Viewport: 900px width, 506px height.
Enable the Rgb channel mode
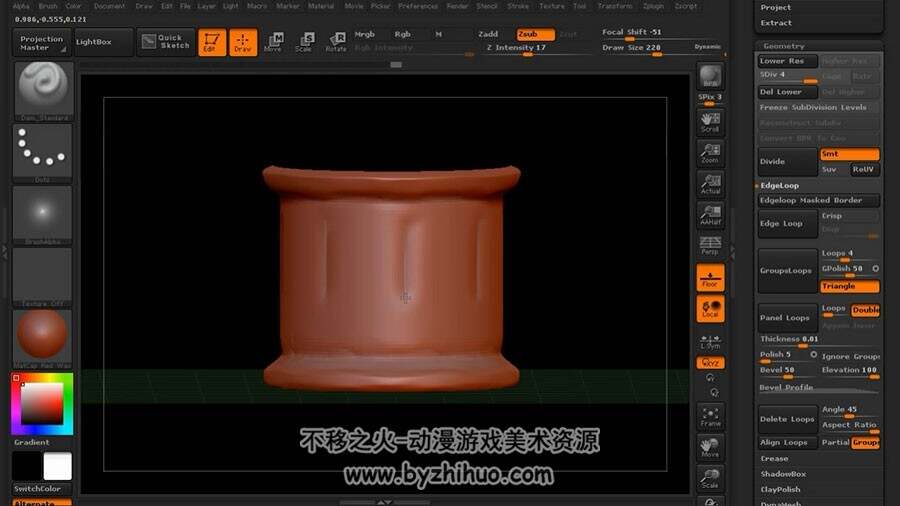point(402,34)
